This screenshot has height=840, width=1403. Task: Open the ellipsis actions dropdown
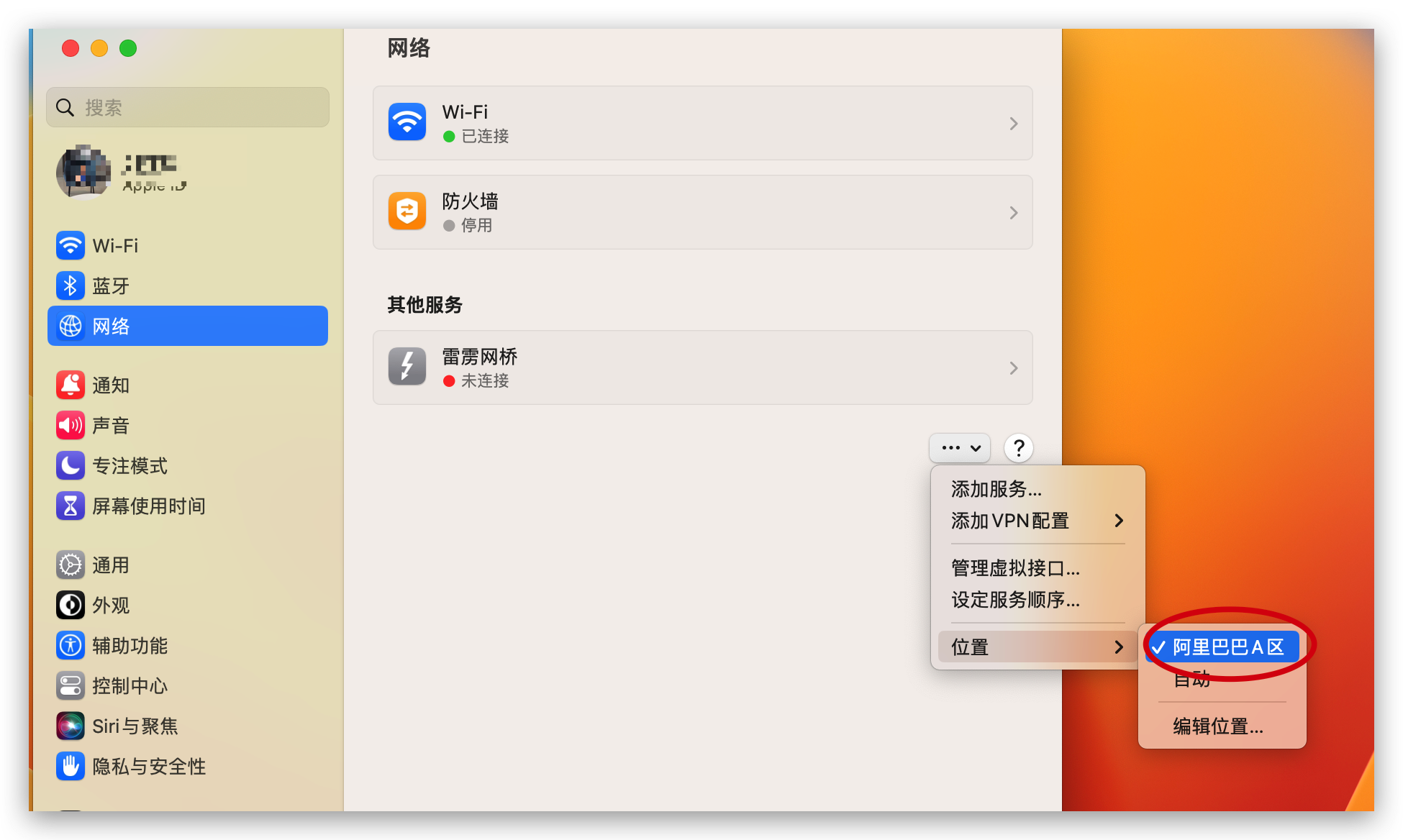pyautogui.click(x=960, y=447)
